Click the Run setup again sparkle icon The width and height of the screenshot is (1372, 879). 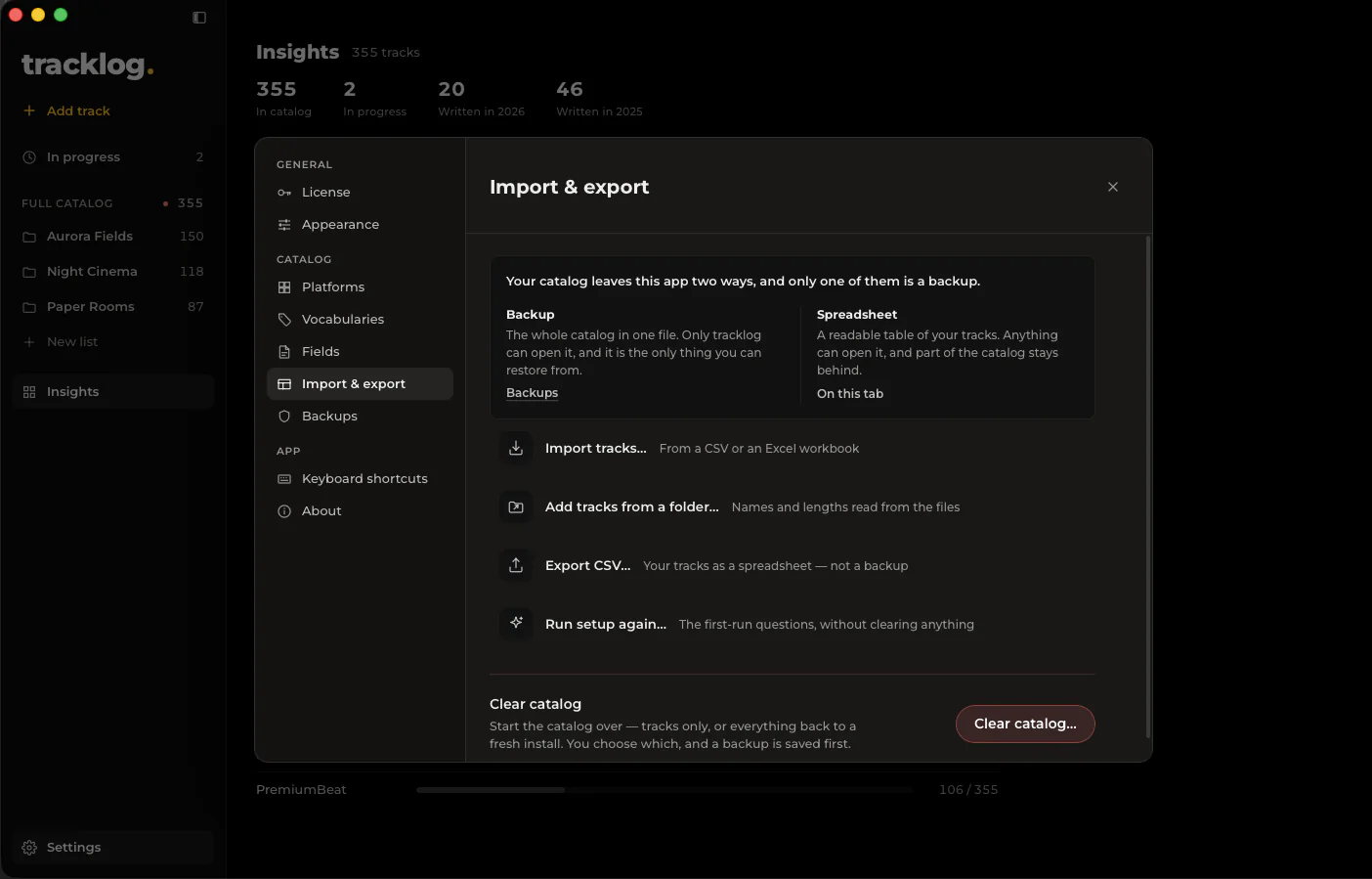(516, 623)
